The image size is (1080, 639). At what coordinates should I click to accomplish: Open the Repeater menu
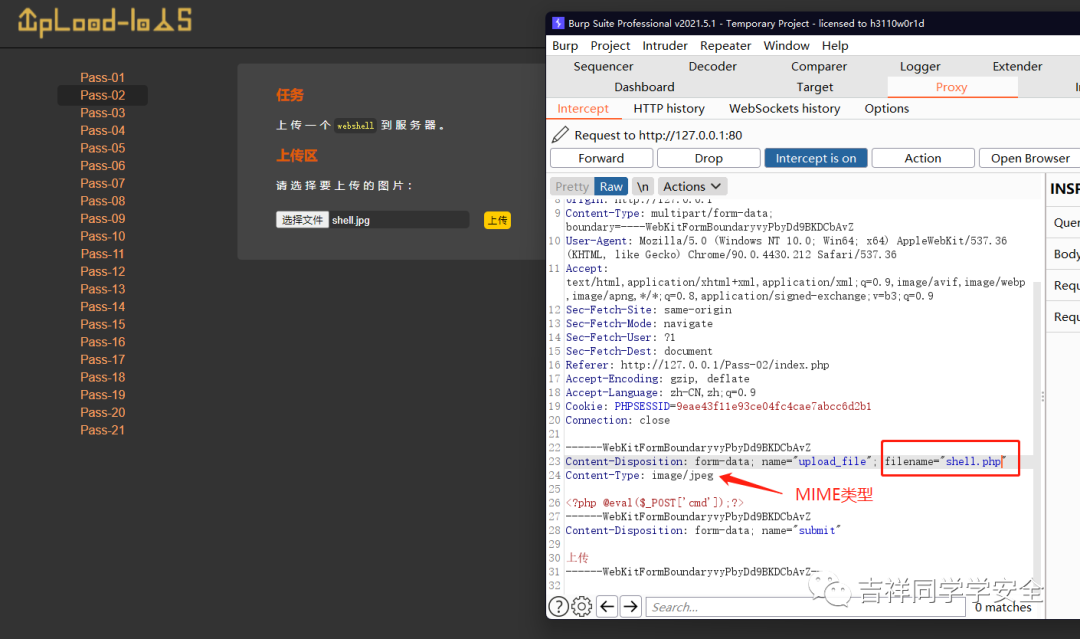725,45
